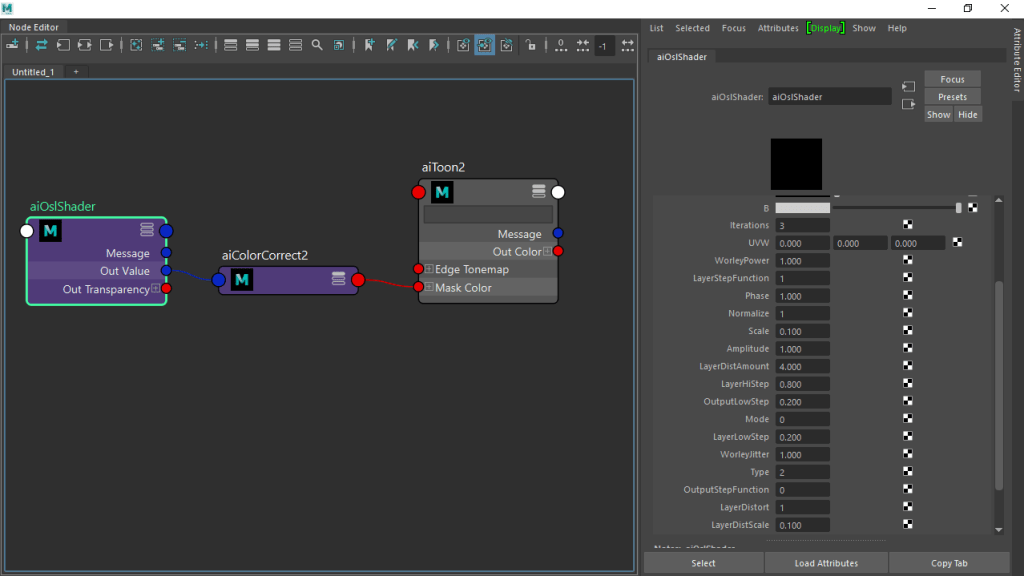Viewport: 1024px width, 576px height.
Task: Click the Amplitude value input field
Action: point(802,349)
